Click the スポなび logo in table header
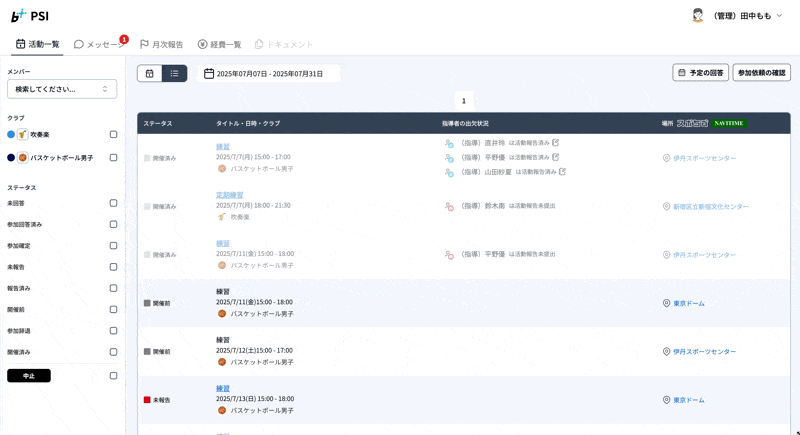The height and width of the screenshot is (435, 800). 692,123
